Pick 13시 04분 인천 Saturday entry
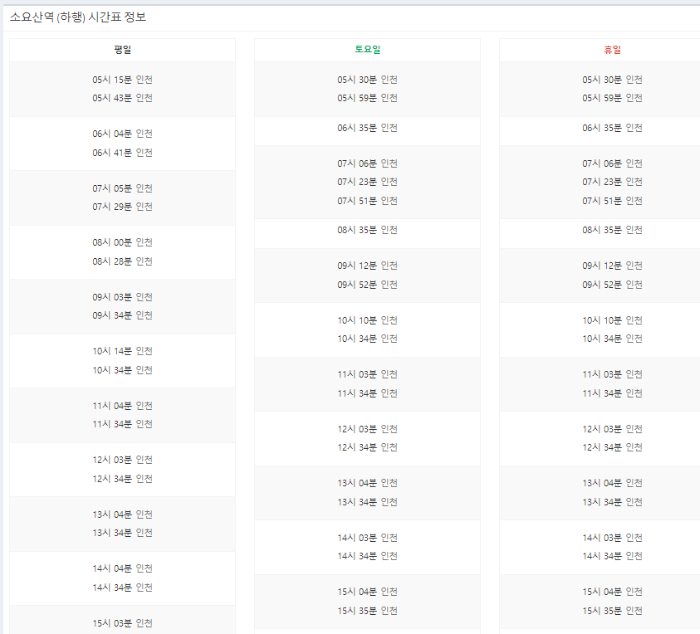Image resolution: width=700 pixels, height=634 pixels. tap(367, 483)
